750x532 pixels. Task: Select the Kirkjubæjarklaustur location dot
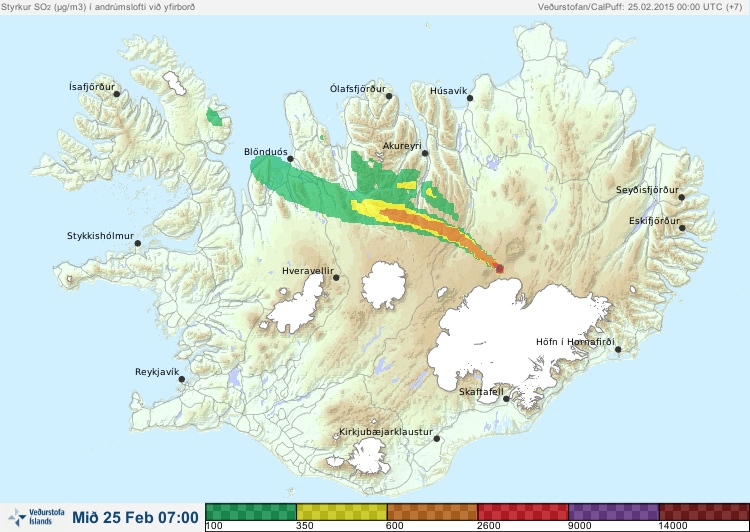click(436, 439)
